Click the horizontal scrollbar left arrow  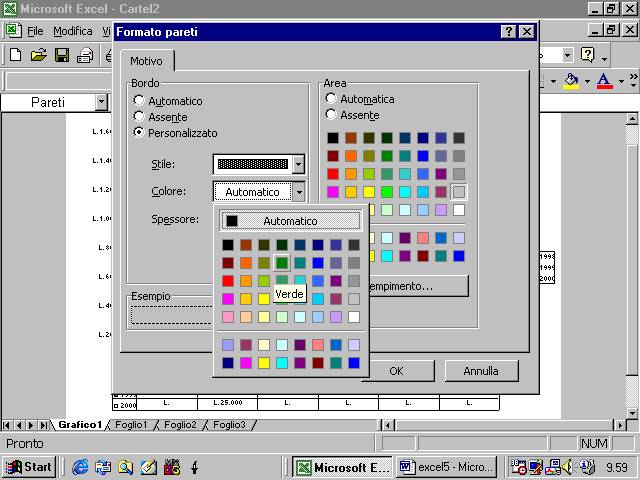pyautogui.click(x=388, y=425)
